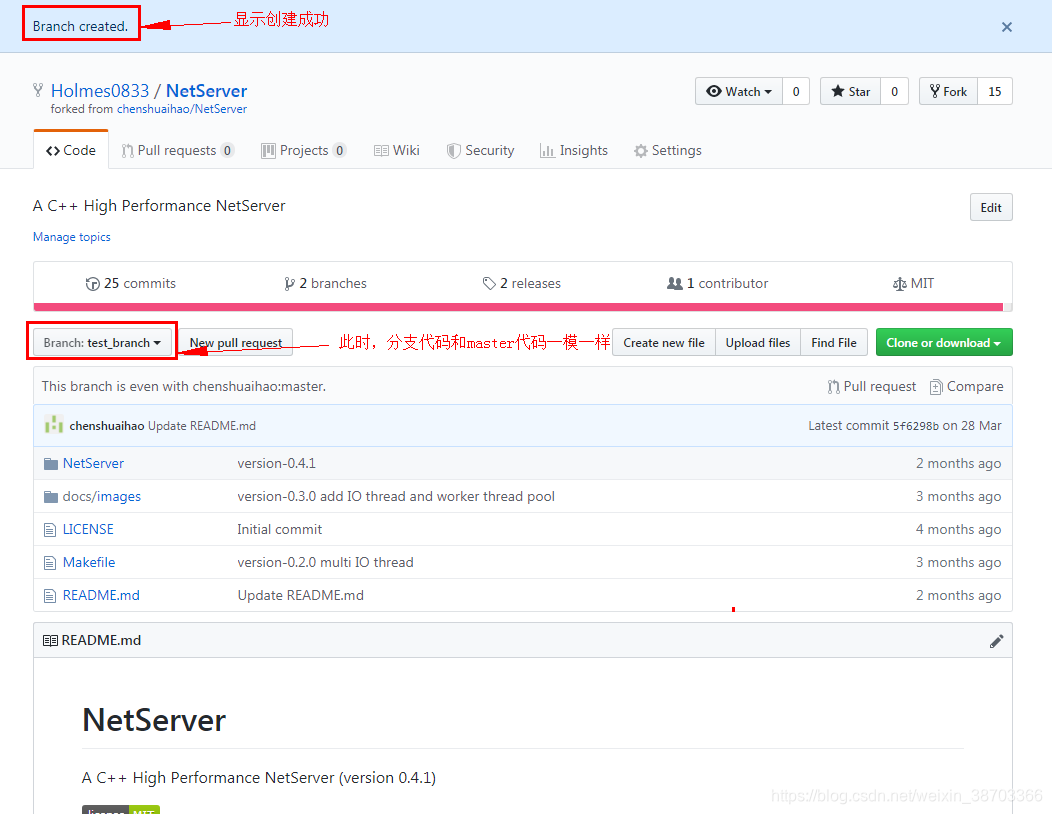1052x814 pixels.
Task: Click Upload files
Action: (757, 342)
